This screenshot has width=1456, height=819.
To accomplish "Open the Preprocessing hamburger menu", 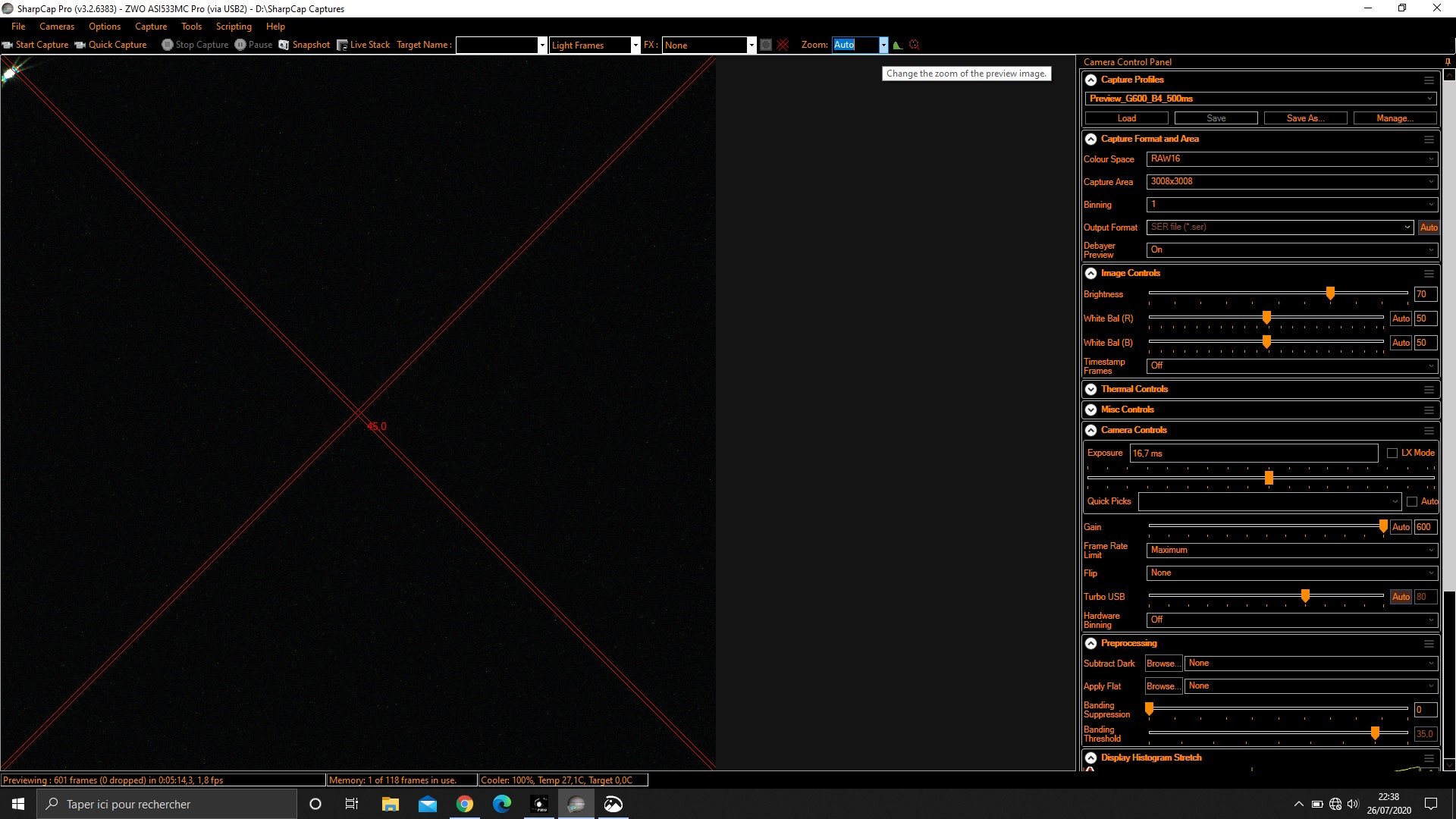I will pos(1429,644).
